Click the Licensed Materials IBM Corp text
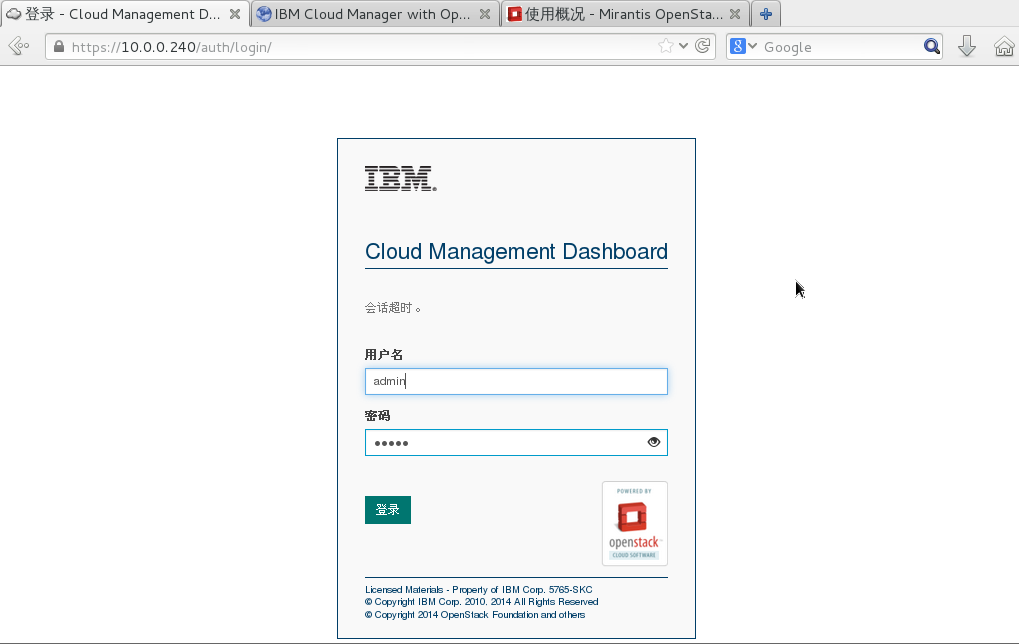Image resolution: width=1019 pixels, height=644 pixels. click(478, 590)
